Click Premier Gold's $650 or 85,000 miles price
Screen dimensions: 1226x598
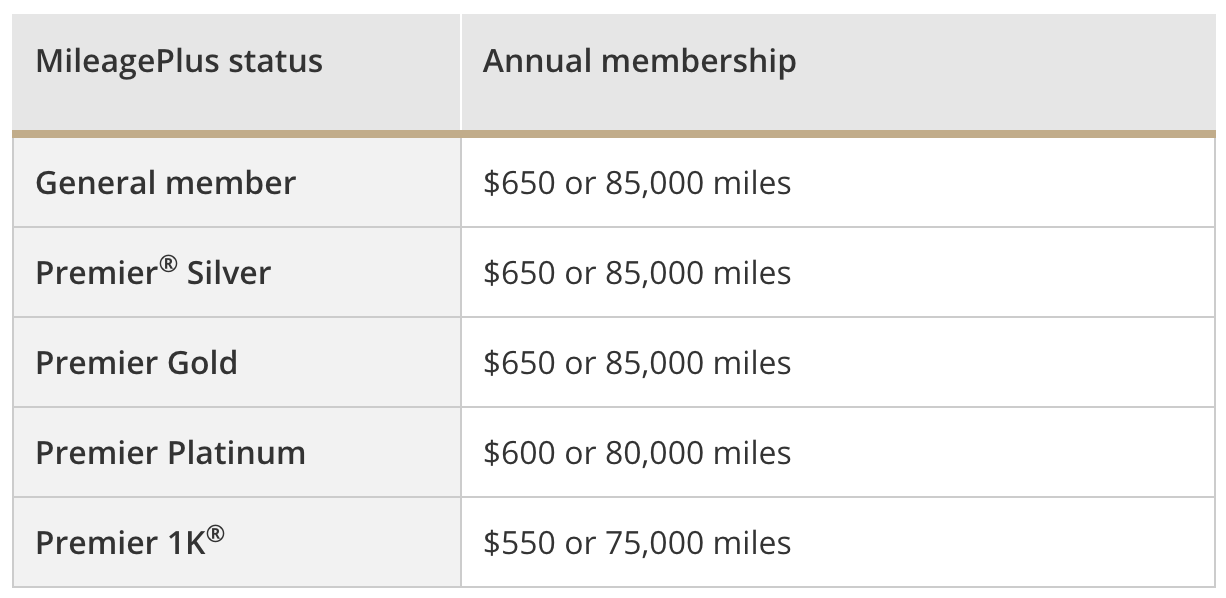(x=637, y=363)
